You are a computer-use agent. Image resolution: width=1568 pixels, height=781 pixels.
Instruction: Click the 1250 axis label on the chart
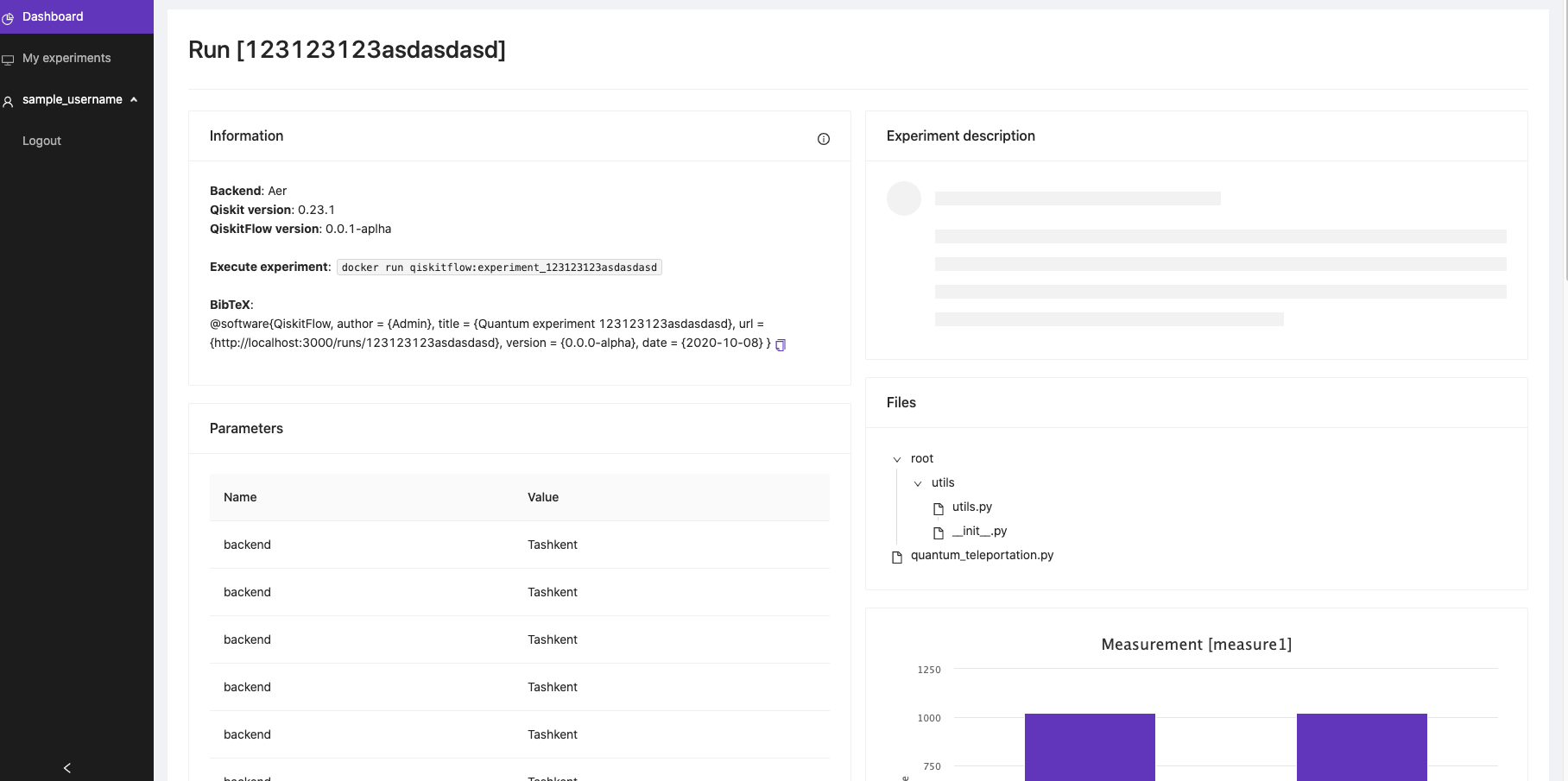[929, 670]
